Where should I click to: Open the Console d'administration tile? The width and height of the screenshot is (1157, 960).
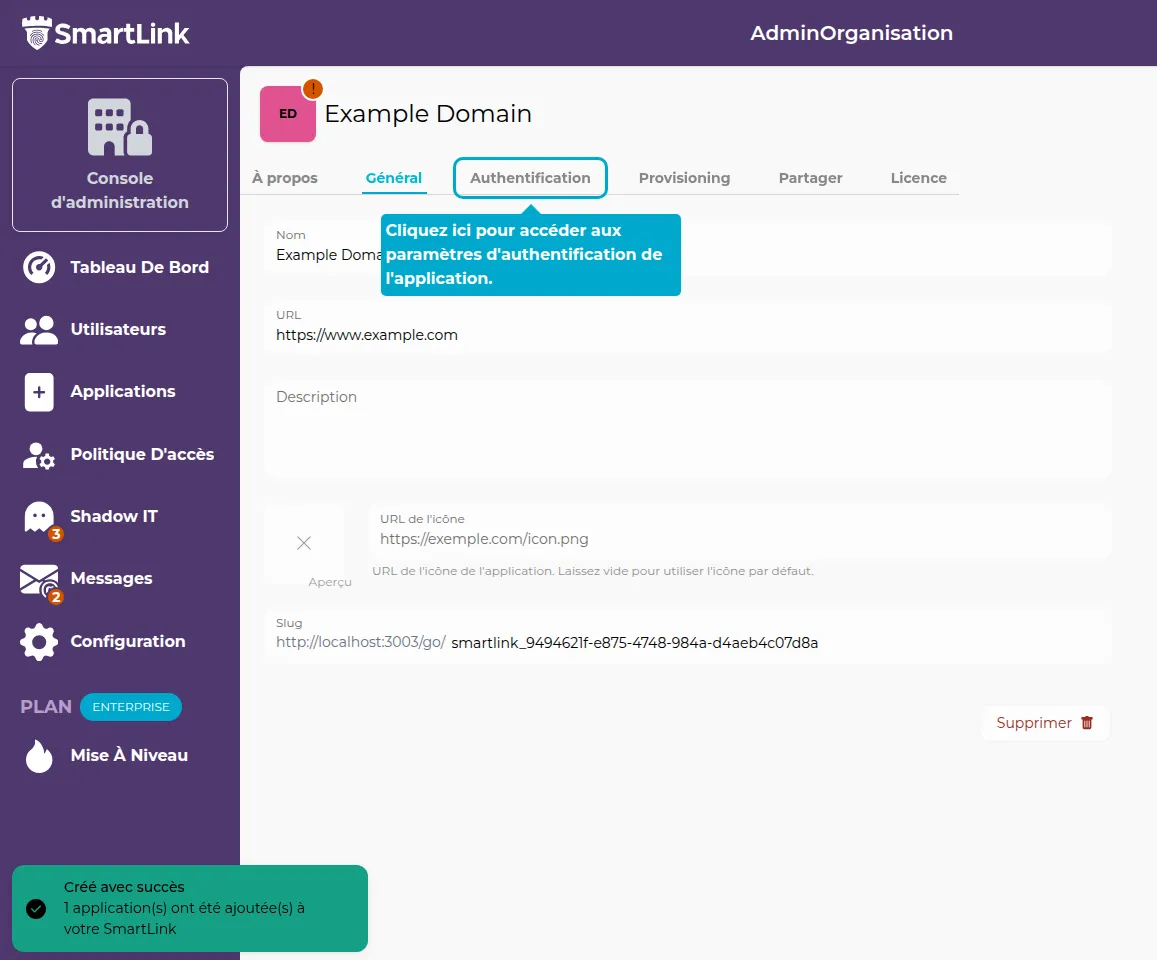click(120, 155)
